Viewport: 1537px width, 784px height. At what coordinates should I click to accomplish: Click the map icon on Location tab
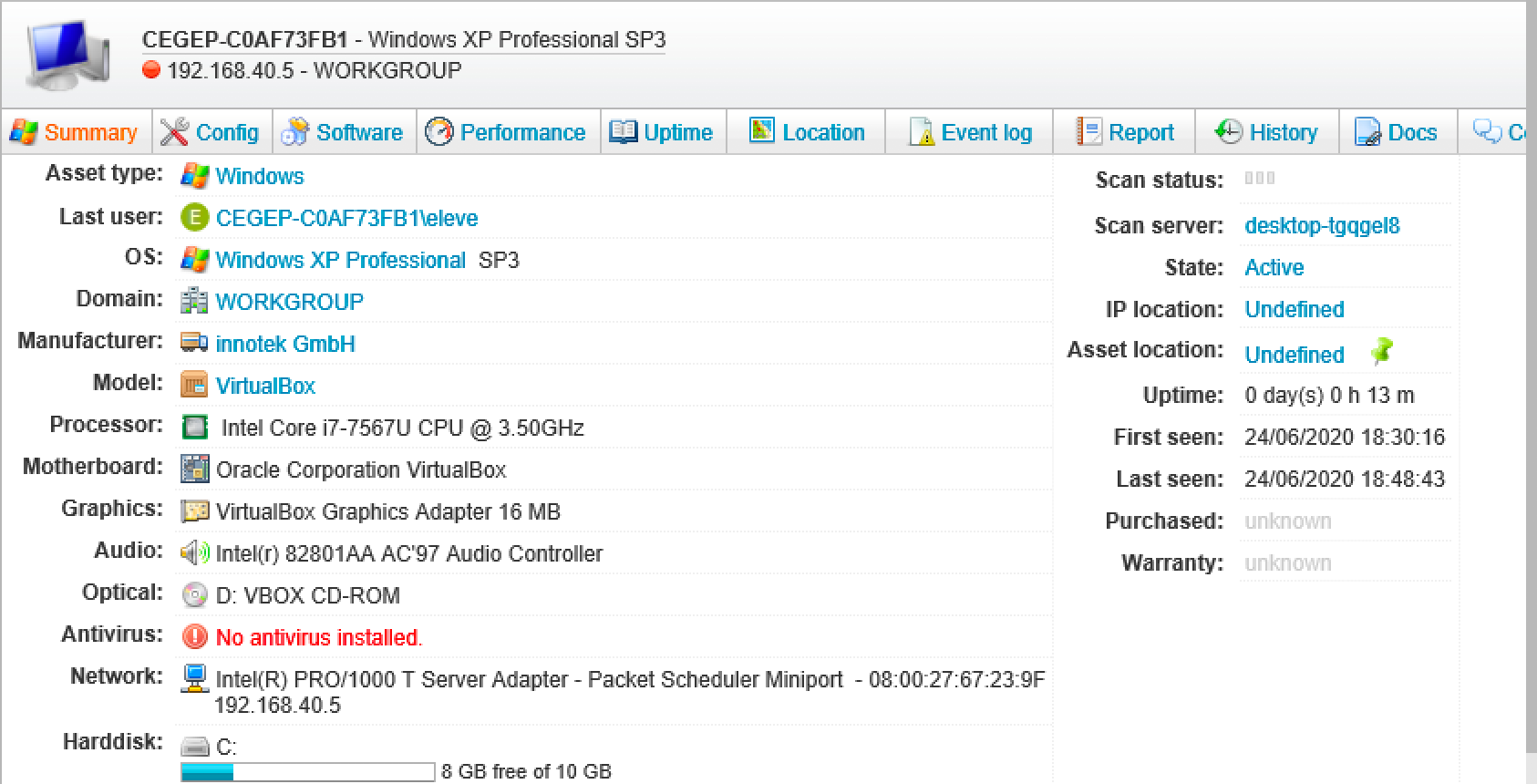pyautogui.click(x=761, y=130)
